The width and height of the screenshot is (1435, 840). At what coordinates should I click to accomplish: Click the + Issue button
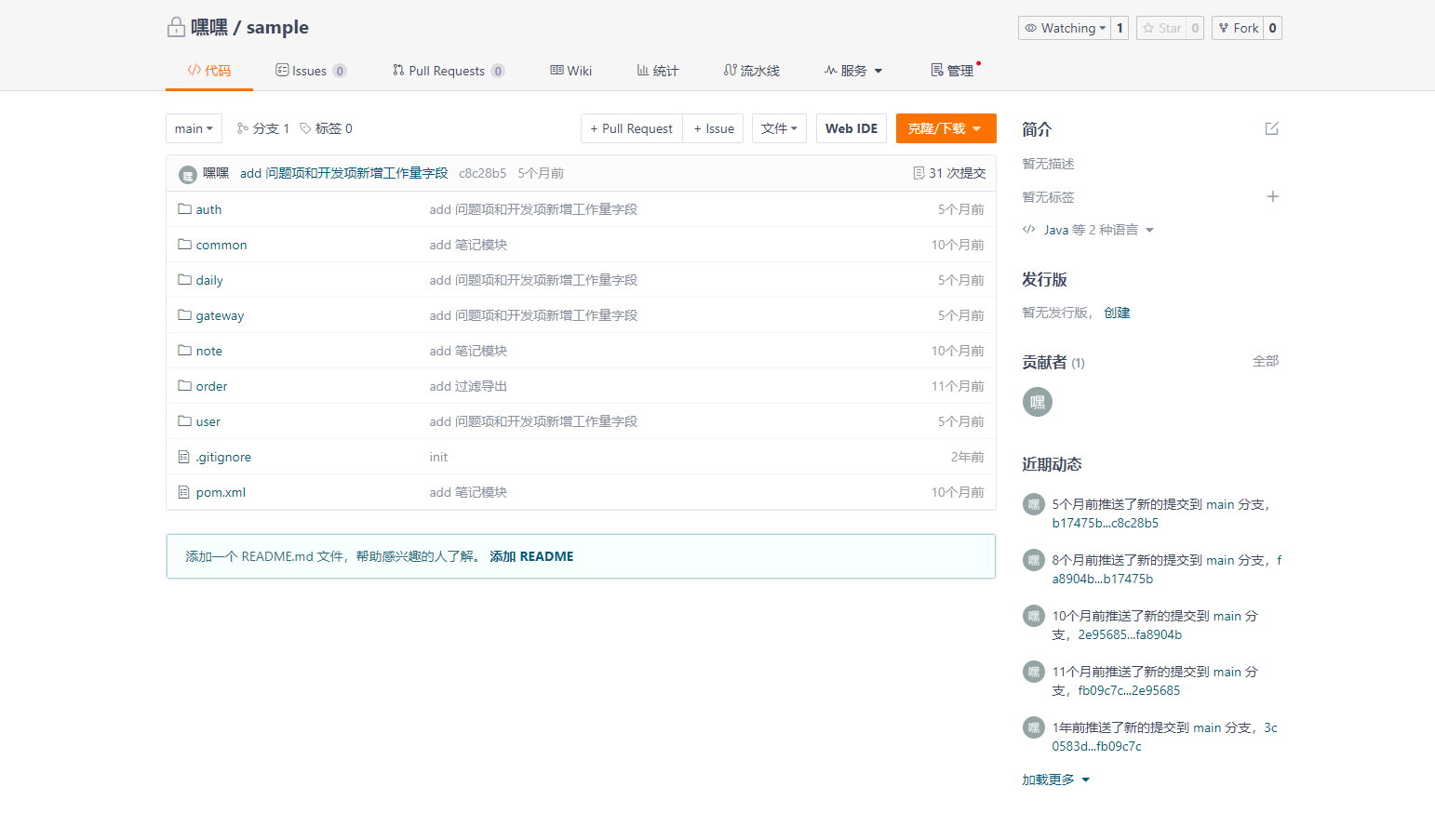714,128
